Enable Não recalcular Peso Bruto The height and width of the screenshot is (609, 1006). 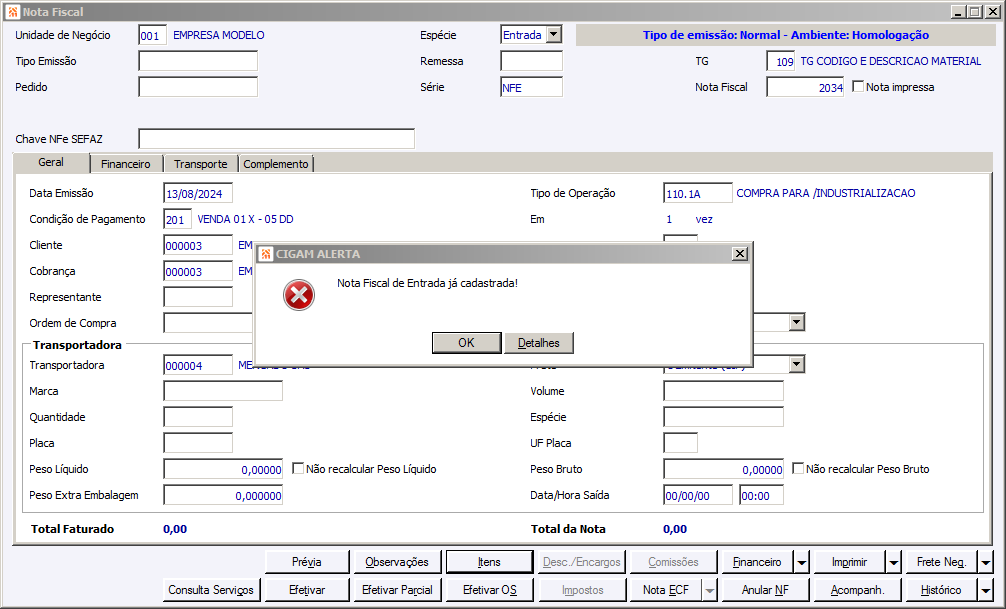pos(798,468)
